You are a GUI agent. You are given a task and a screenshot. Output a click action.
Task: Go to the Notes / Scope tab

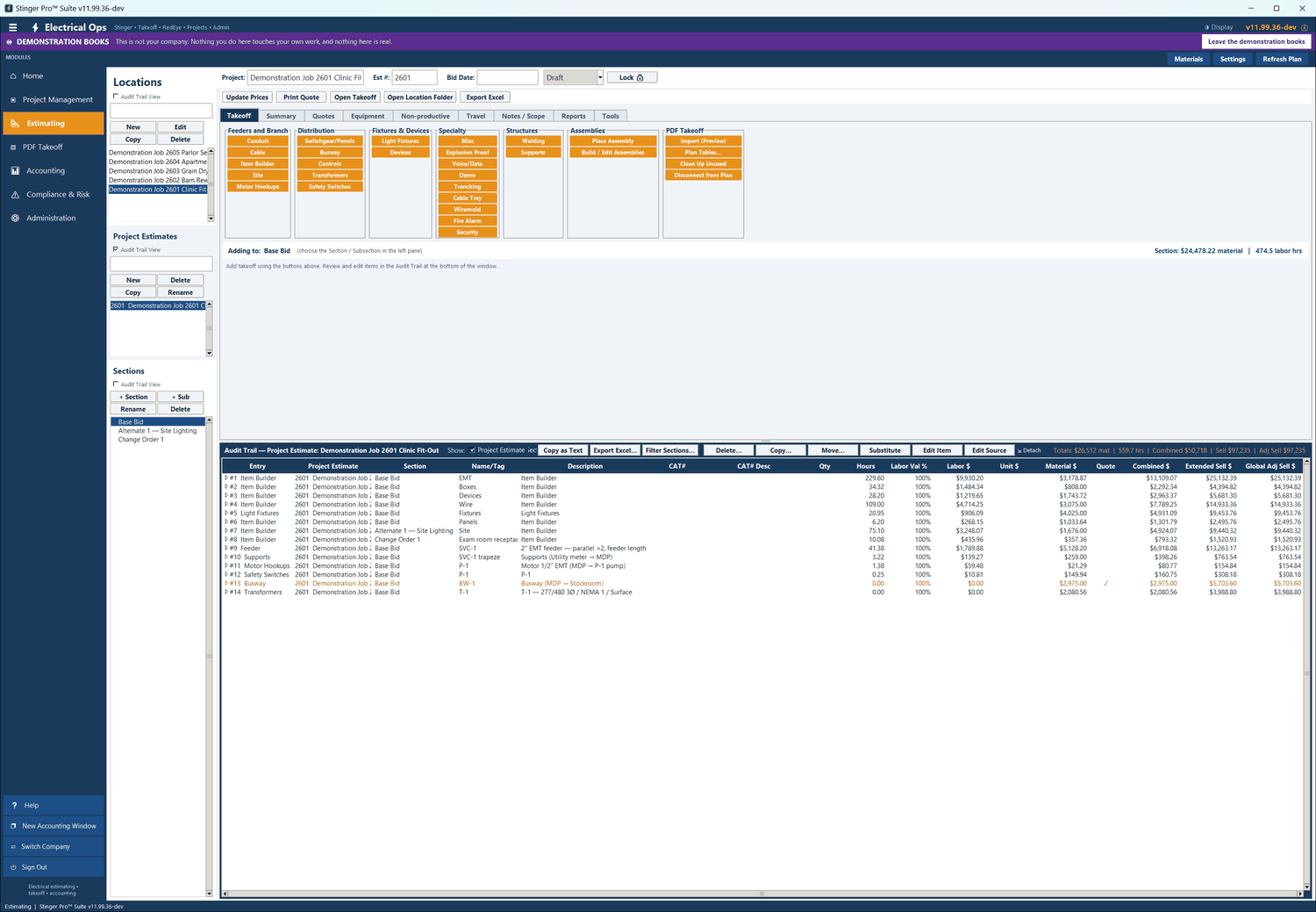pos(523,116)
